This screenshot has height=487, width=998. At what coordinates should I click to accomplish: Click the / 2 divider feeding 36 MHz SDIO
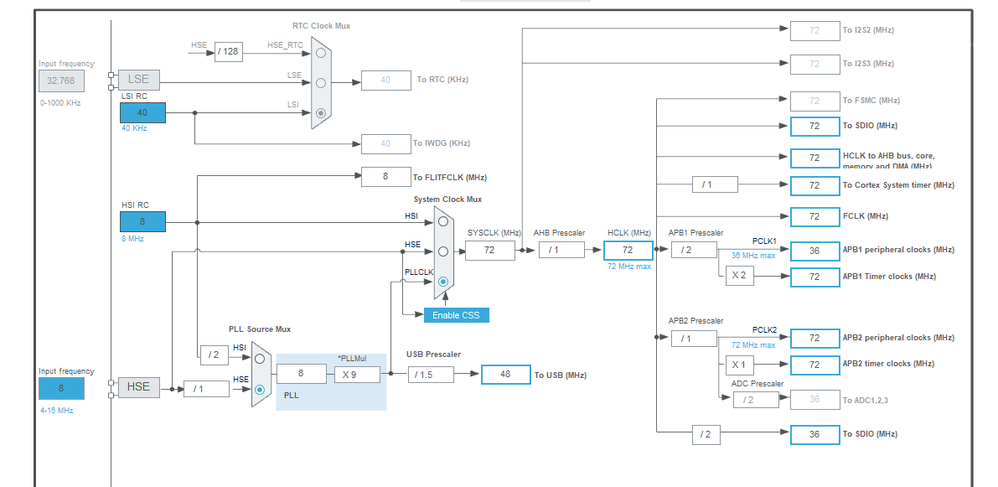[706, 434]
